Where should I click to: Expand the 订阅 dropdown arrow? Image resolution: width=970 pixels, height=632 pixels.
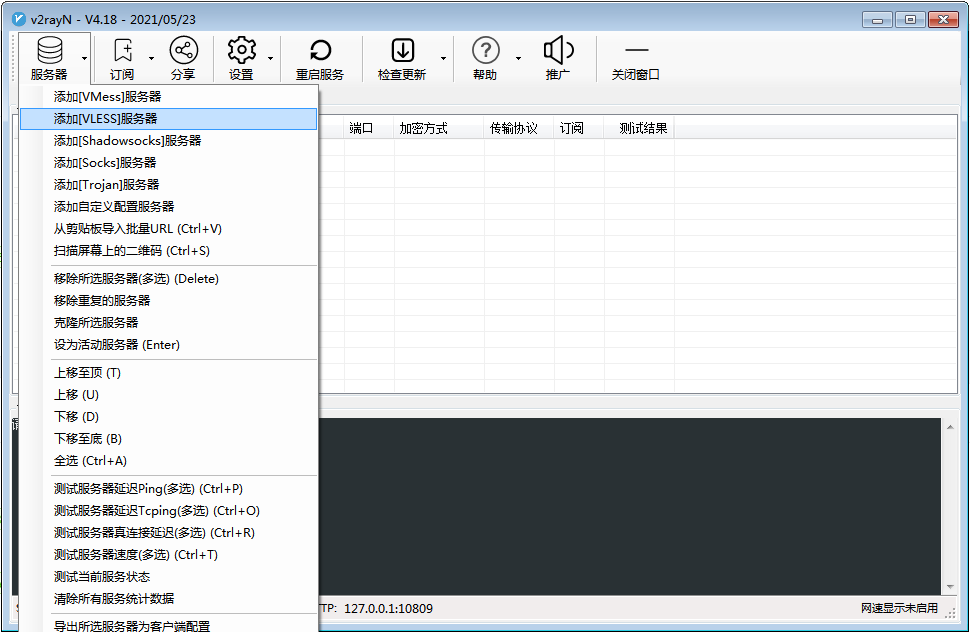[152, 59]
